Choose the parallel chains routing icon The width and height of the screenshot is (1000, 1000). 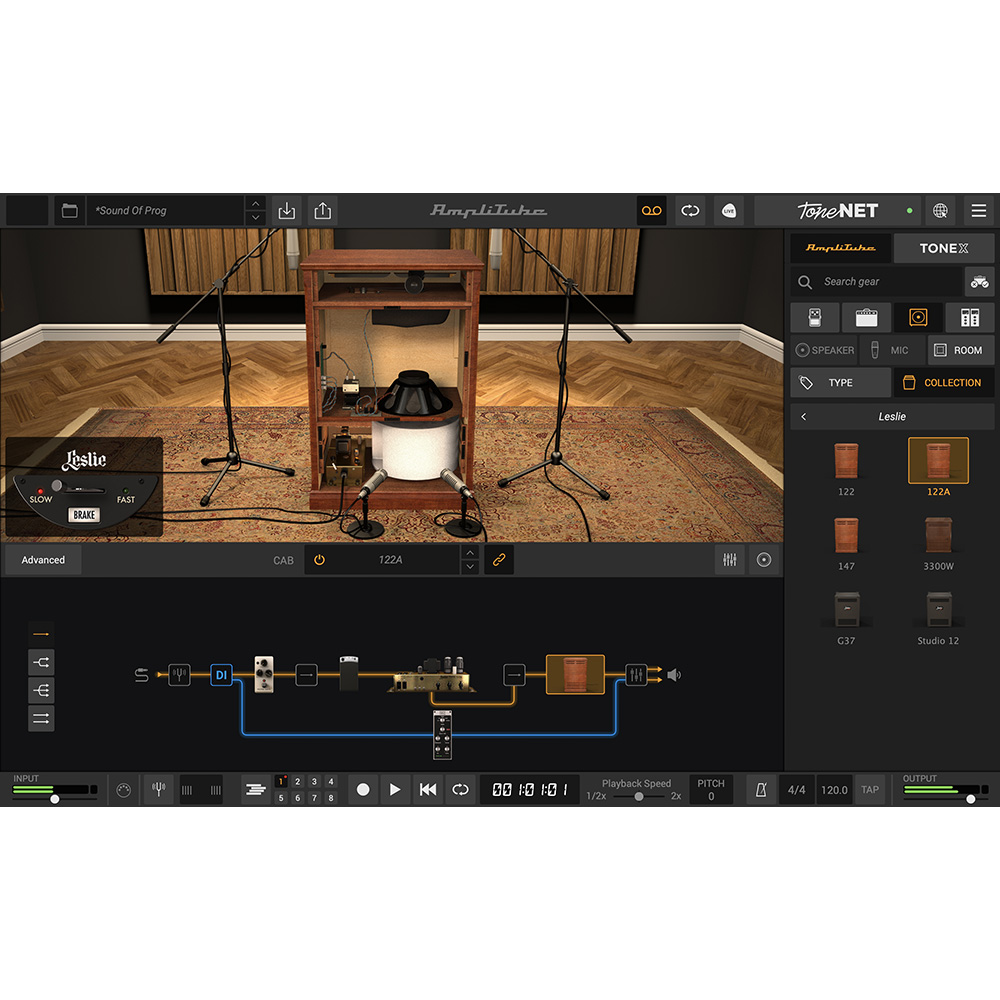[x=41, y=718]
